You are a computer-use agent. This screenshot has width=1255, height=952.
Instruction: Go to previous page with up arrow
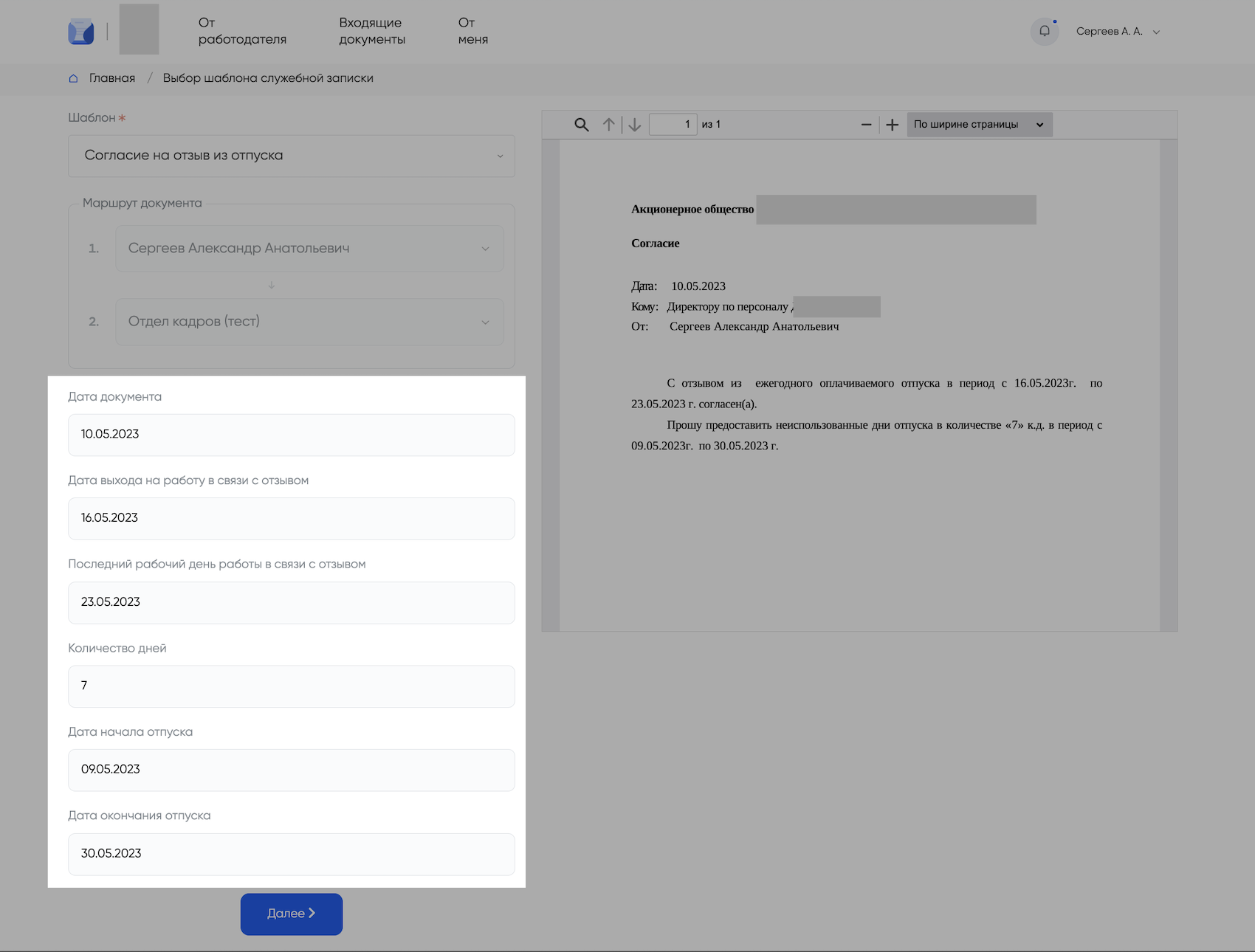pyautogui.click(x=608, y=125)
